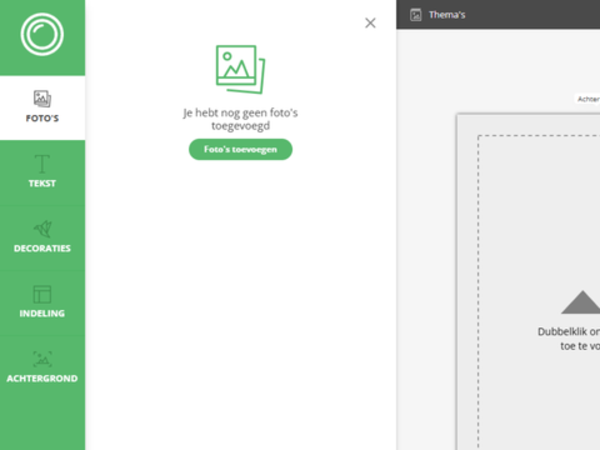This screenshot has width=600, height=450.
Task: Close the photos panel with the X
Action: click(x=370, y=23)
